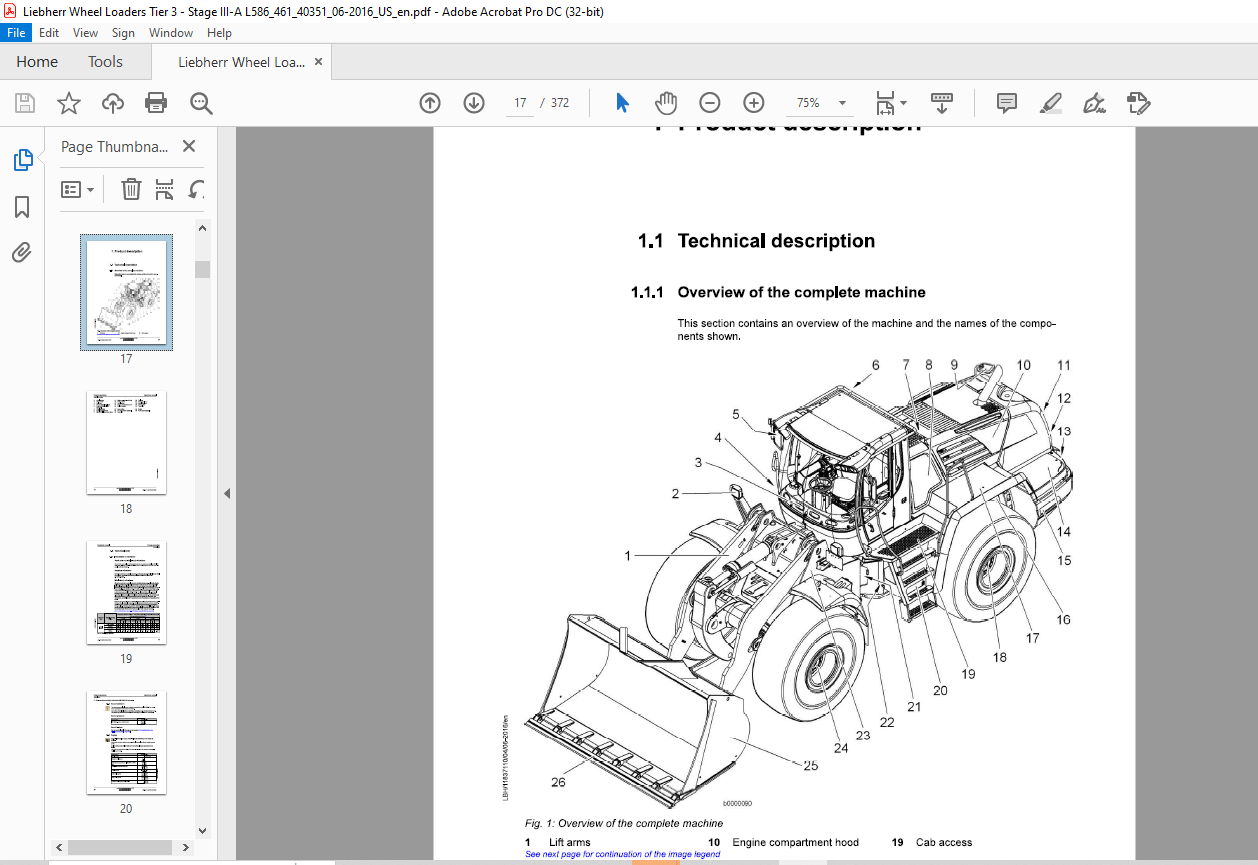The height and width of the screenshot is (865, 1258).
Task: Delete selected page thumbnail
Action: (x=131, y=189)
